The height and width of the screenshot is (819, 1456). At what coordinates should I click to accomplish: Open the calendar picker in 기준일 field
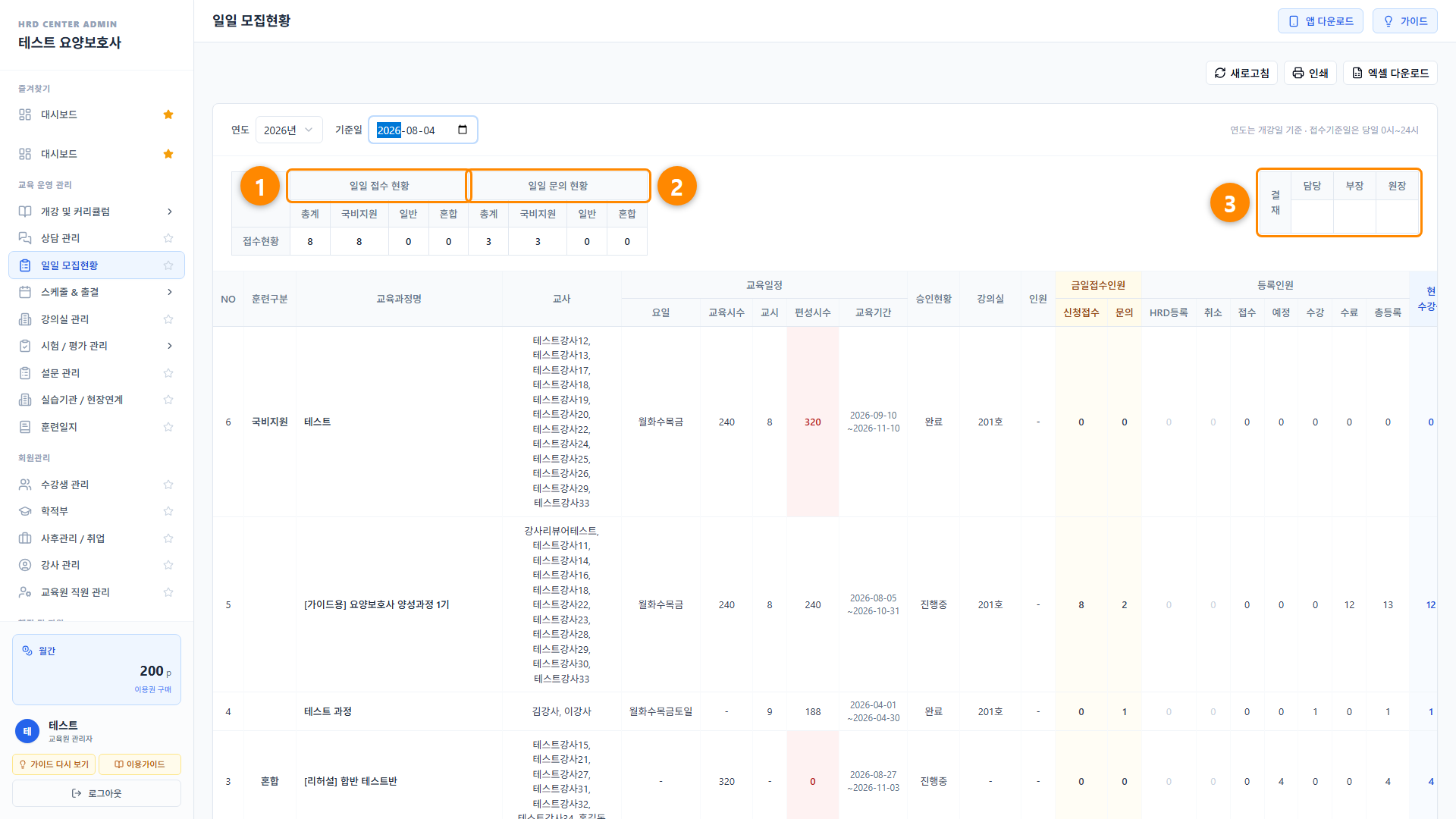point(463,130)
